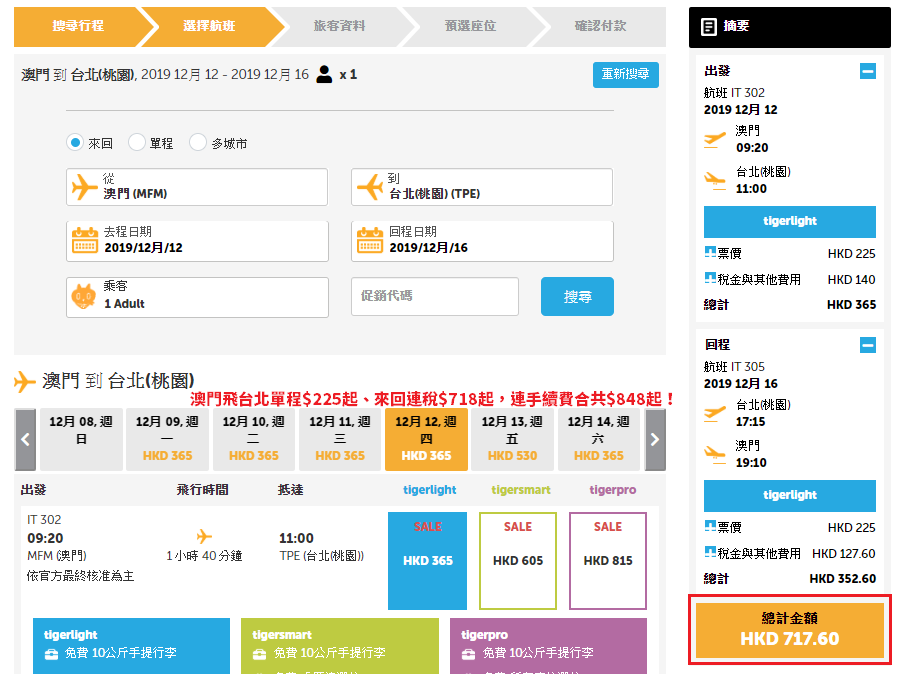905x674 pixels.
Task: Click the airplane icon beside 澳門 到 台北(桃園) heading
Action: click(x=25, y=381)
